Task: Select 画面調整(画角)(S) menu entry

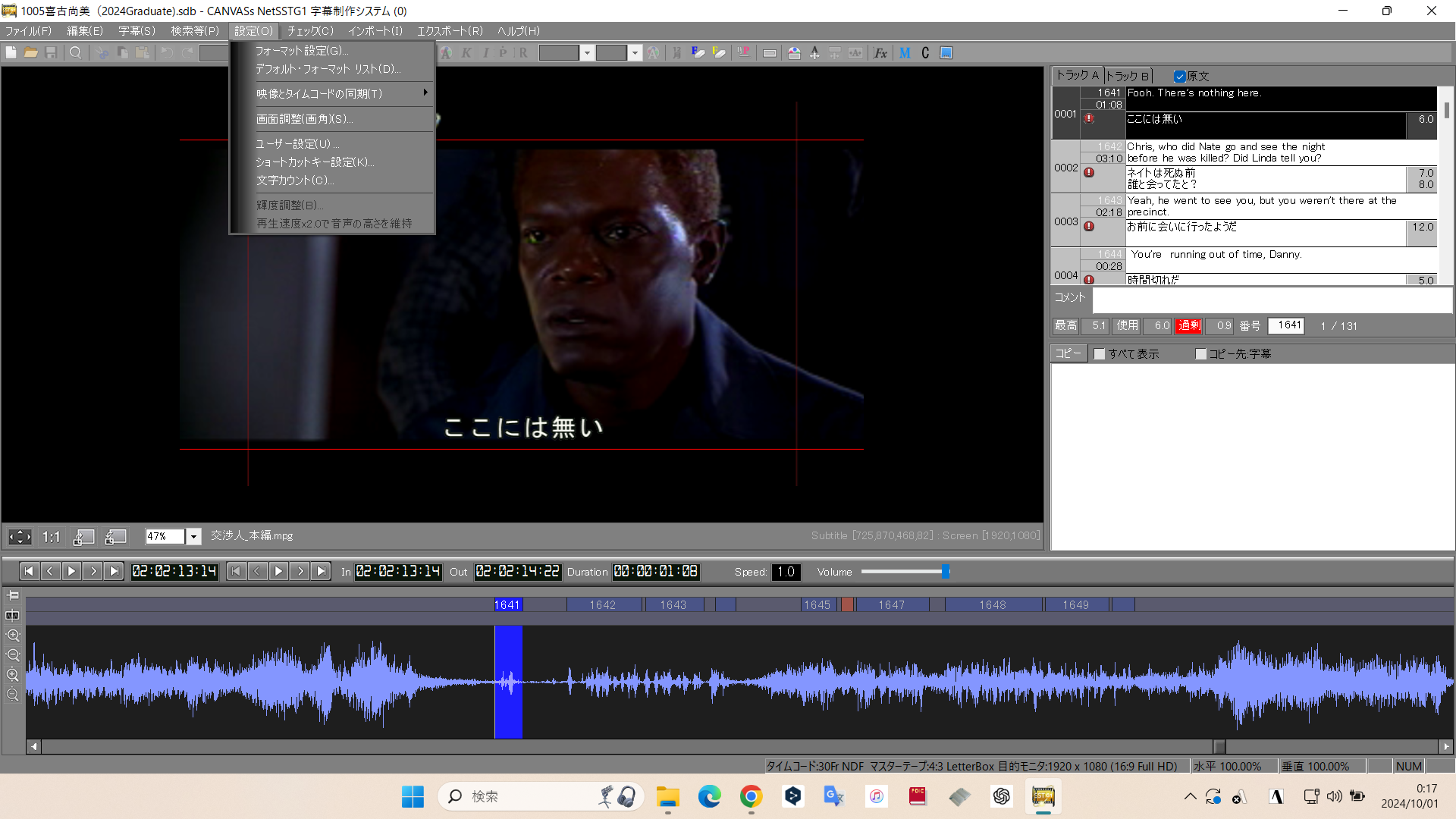Action: (332, 119)
